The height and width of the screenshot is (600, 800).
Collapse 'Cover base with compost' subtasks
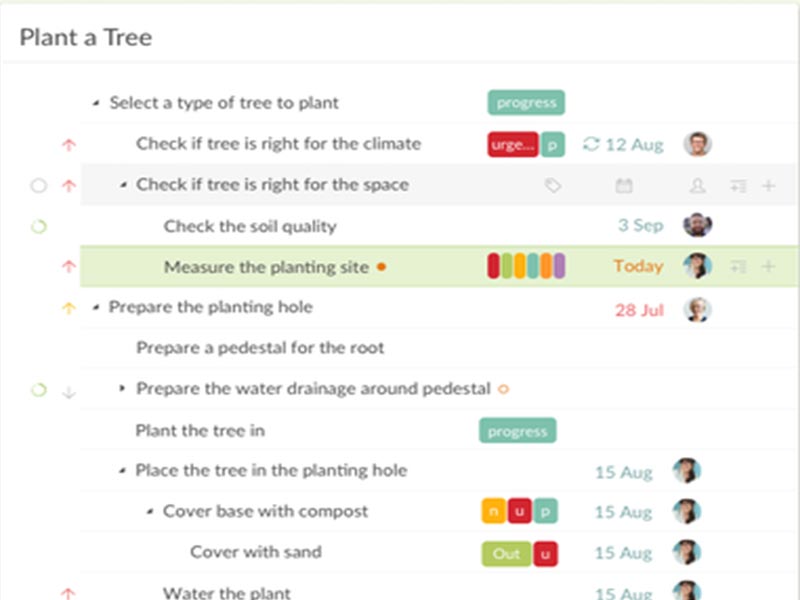tap(150, 511)
